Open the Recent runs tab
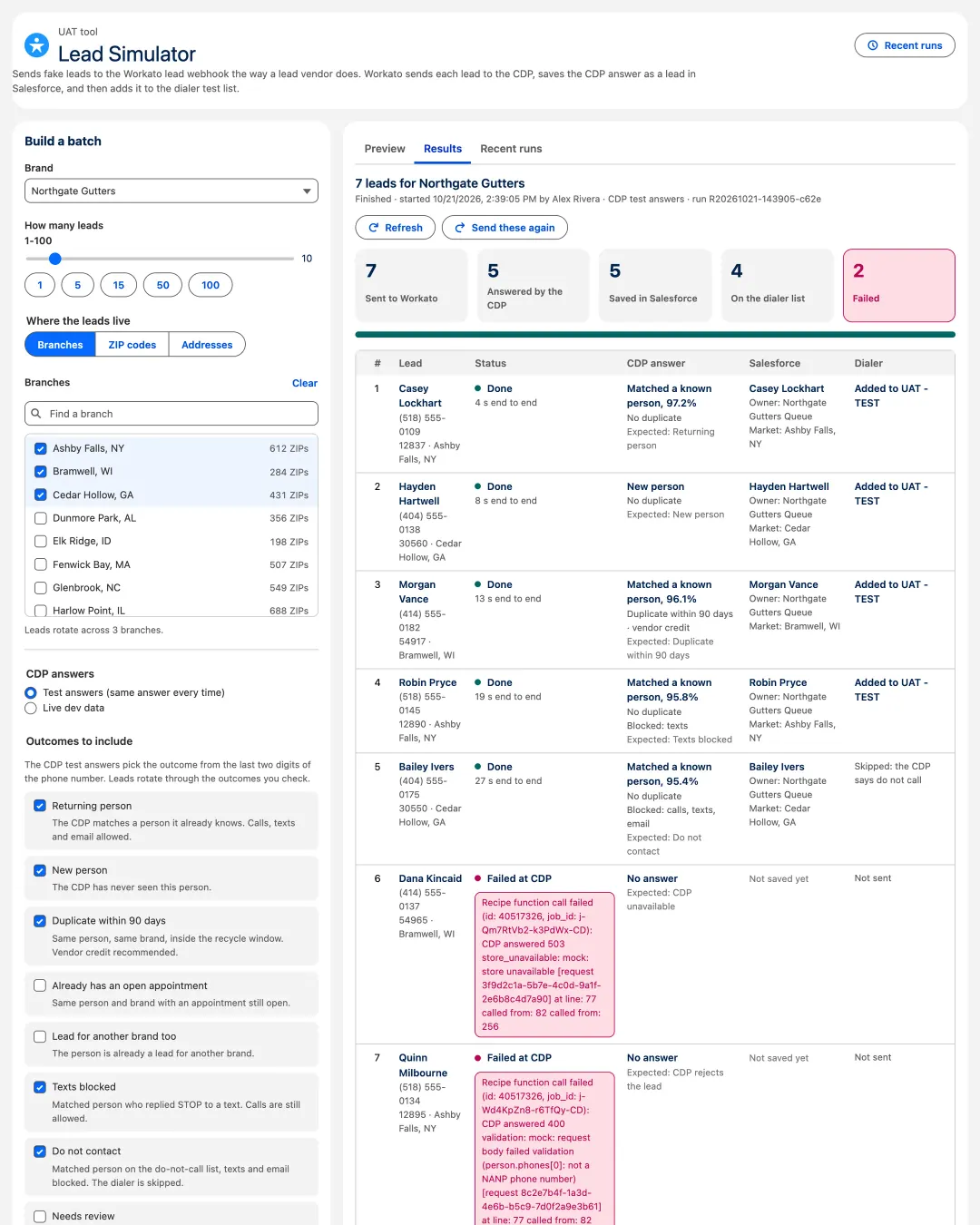Image resolution: width=980 pixels, height=1225 pixels. (511, 149)
